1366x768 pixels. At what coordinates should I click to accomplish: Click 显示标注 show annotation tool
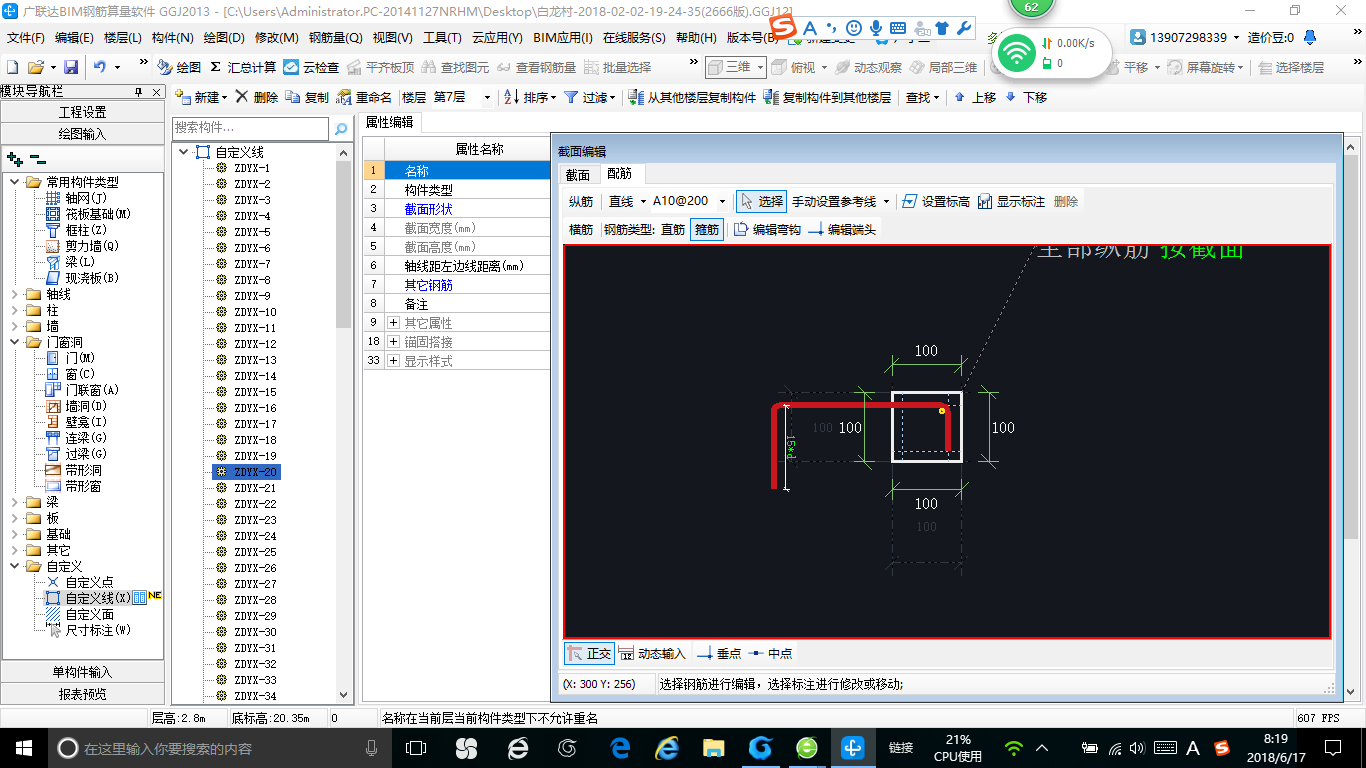pyautogui.click(x=1011, y=201)
